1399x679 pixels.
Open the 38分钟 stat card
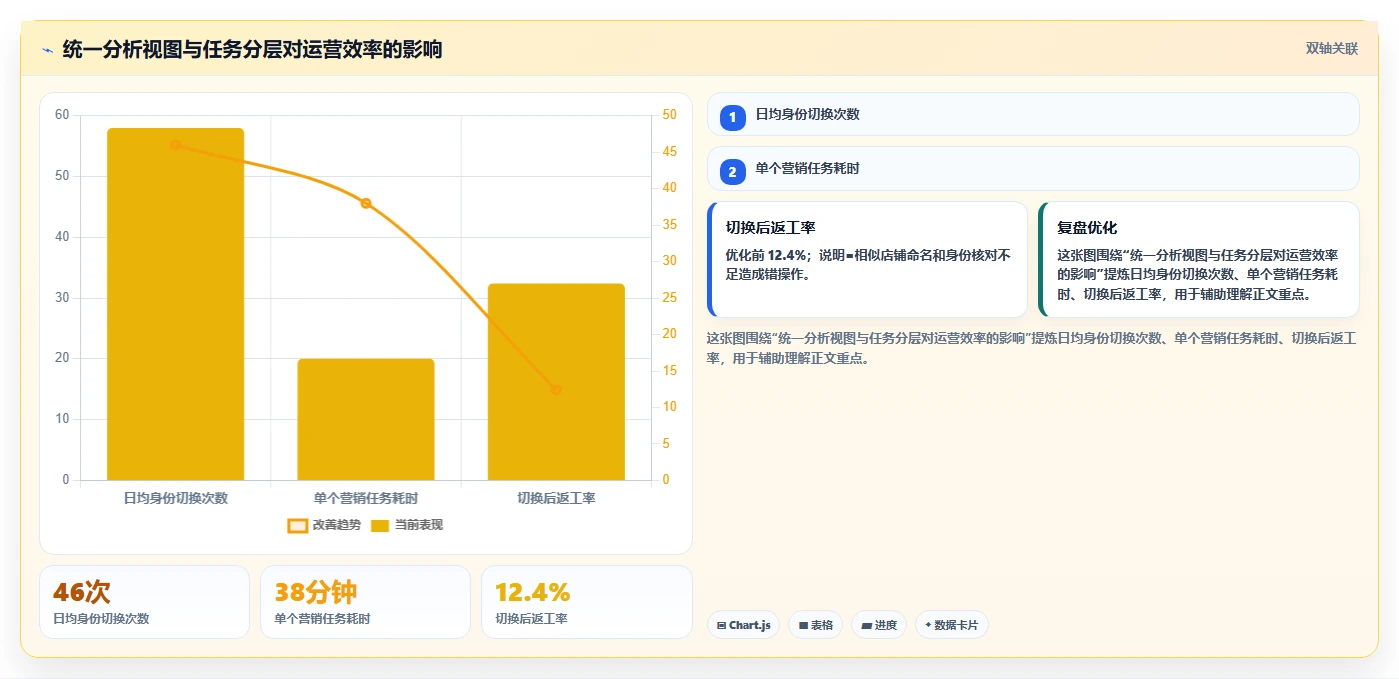point(366,602)
